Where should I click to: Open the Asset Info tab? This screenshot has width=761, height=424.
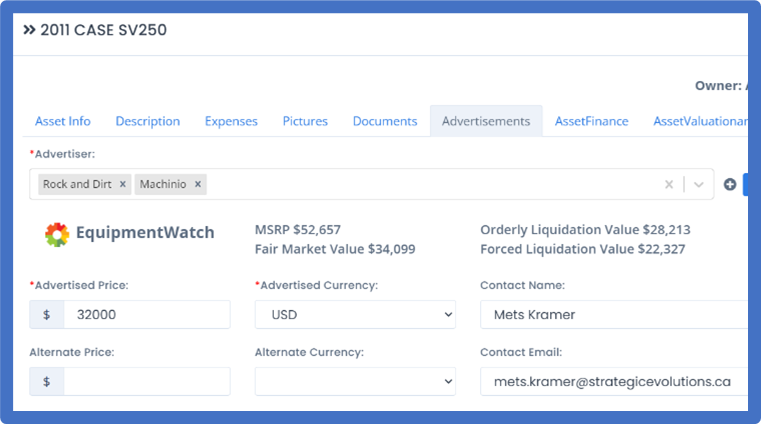coord(63,121)
